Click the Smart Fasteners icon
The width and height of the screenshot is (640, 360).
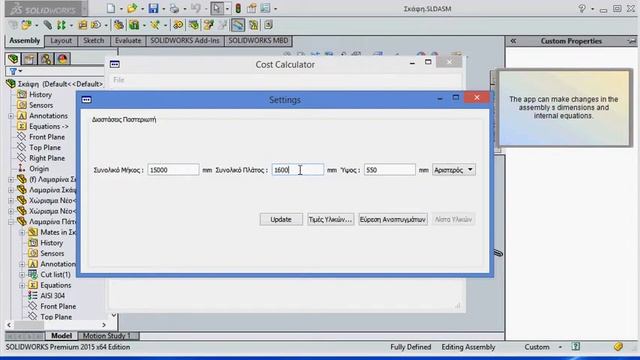(x=82, y=25)
